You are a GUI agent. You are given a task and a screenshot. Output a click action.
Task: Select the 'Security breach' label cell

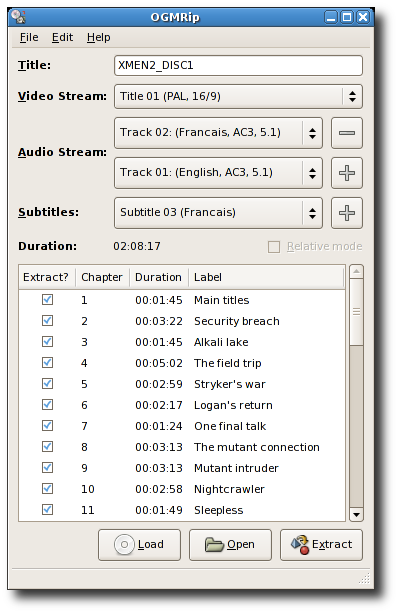point(237,321)
